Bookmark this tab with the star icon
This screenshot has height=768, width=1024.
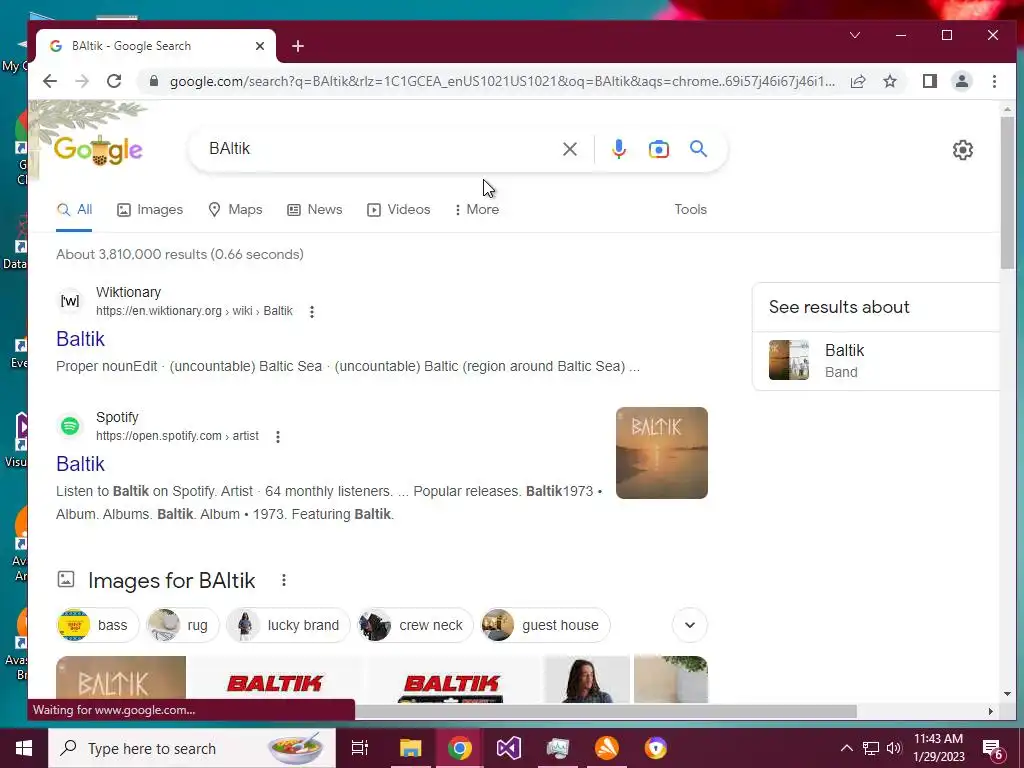click(x=889, y=81)
